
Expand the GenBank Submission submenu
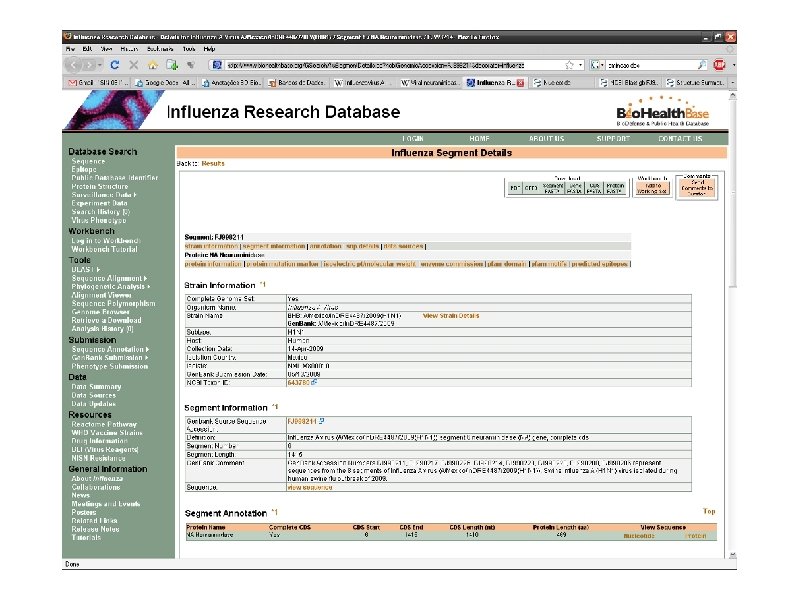(x=146, y=358)
